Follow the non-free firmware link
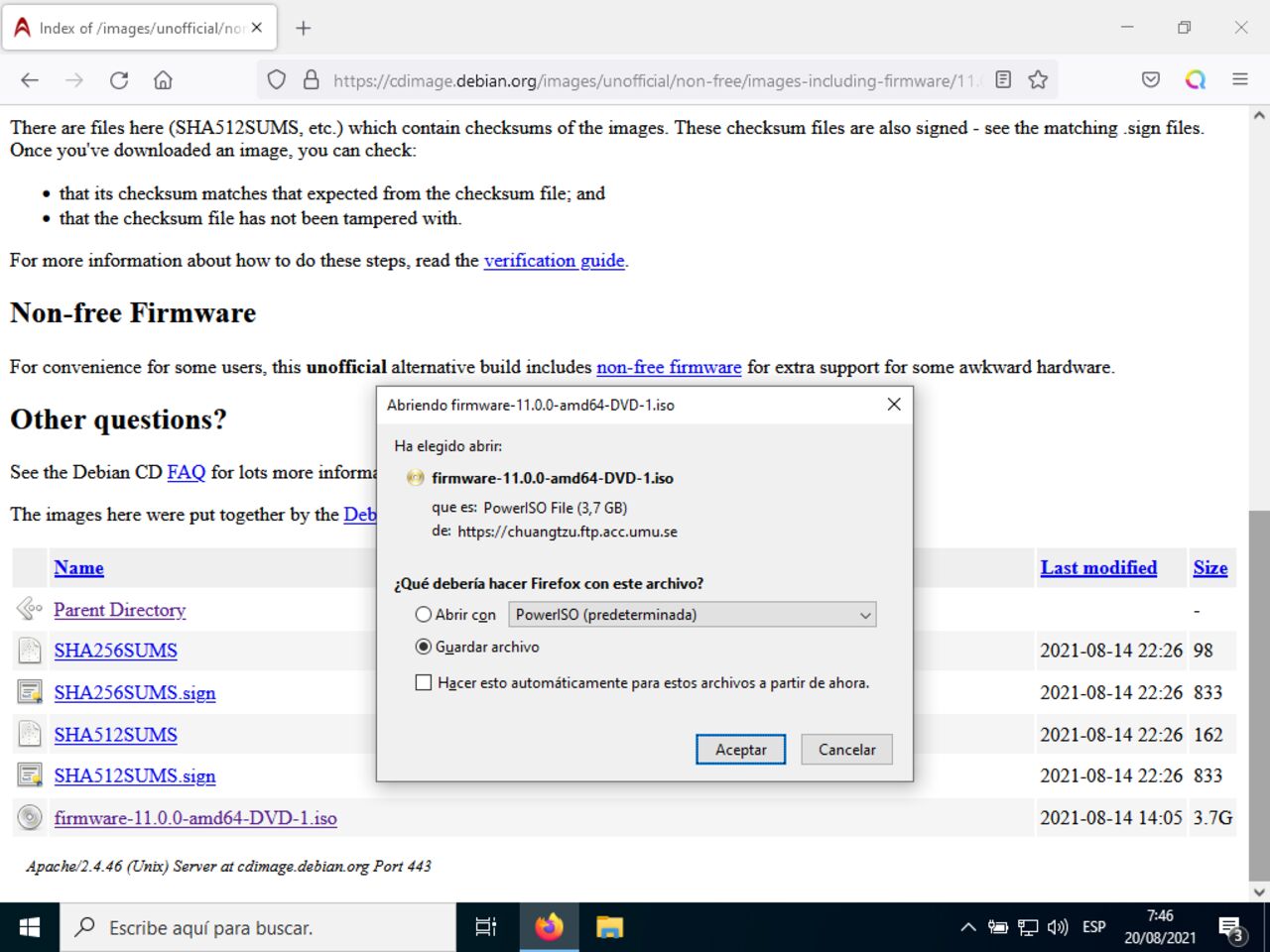The image size is (1270, 952). [669, 367]
